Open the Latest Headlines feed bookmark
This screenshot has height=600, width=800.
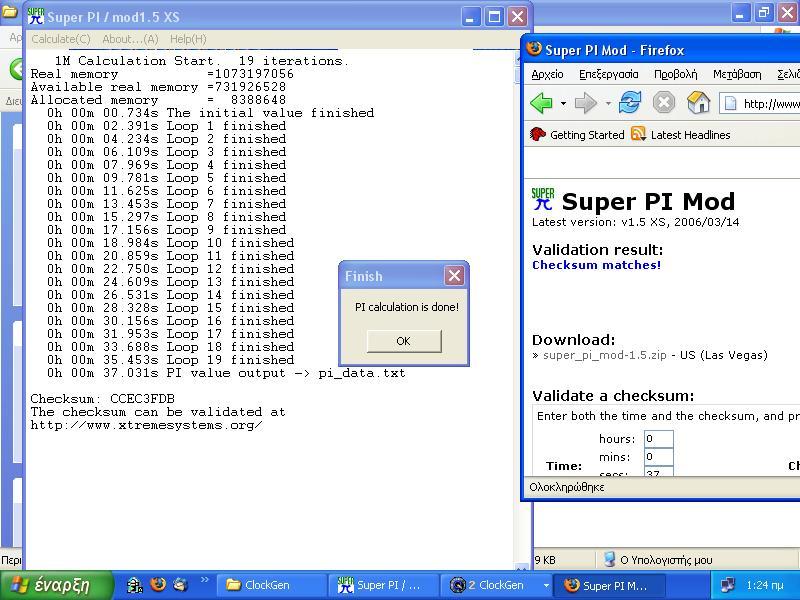pos(681,135)
